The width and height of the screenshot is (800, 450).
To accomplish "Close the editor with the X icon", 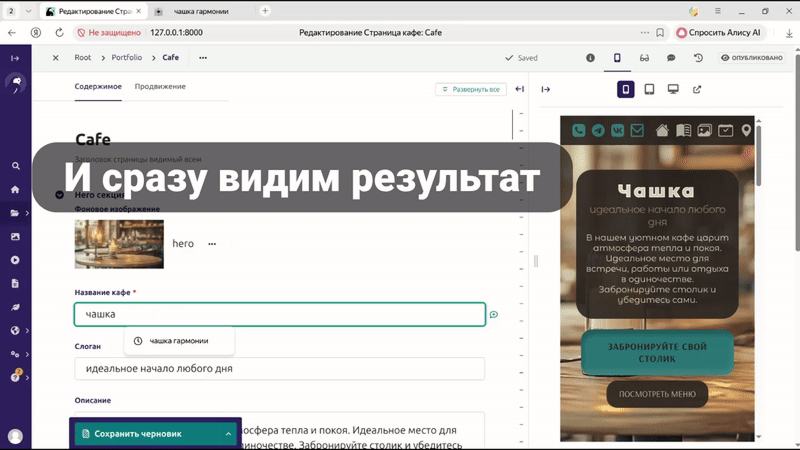I will coord(56,58).
